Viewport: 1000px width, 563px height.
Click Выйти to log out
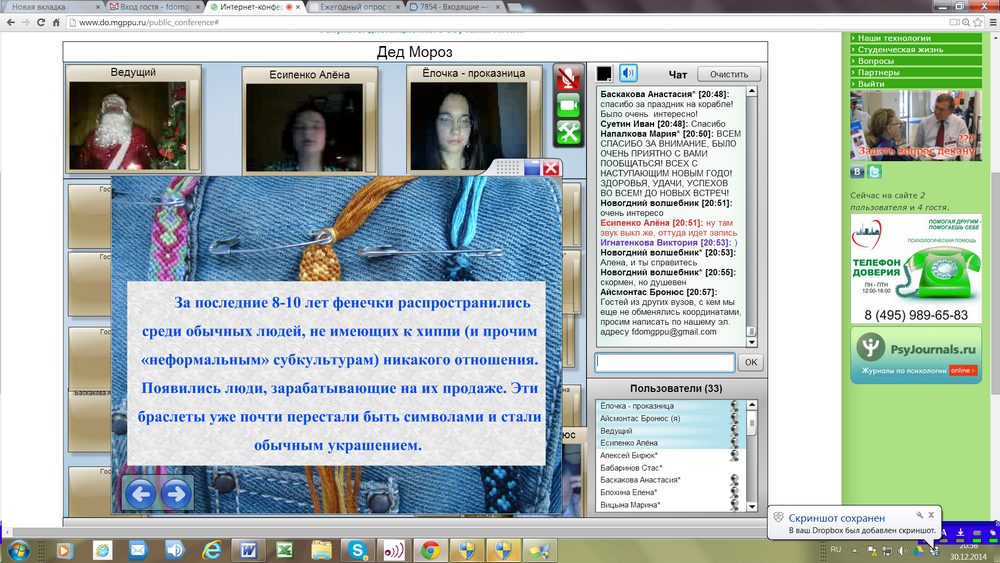pos(916,84)
